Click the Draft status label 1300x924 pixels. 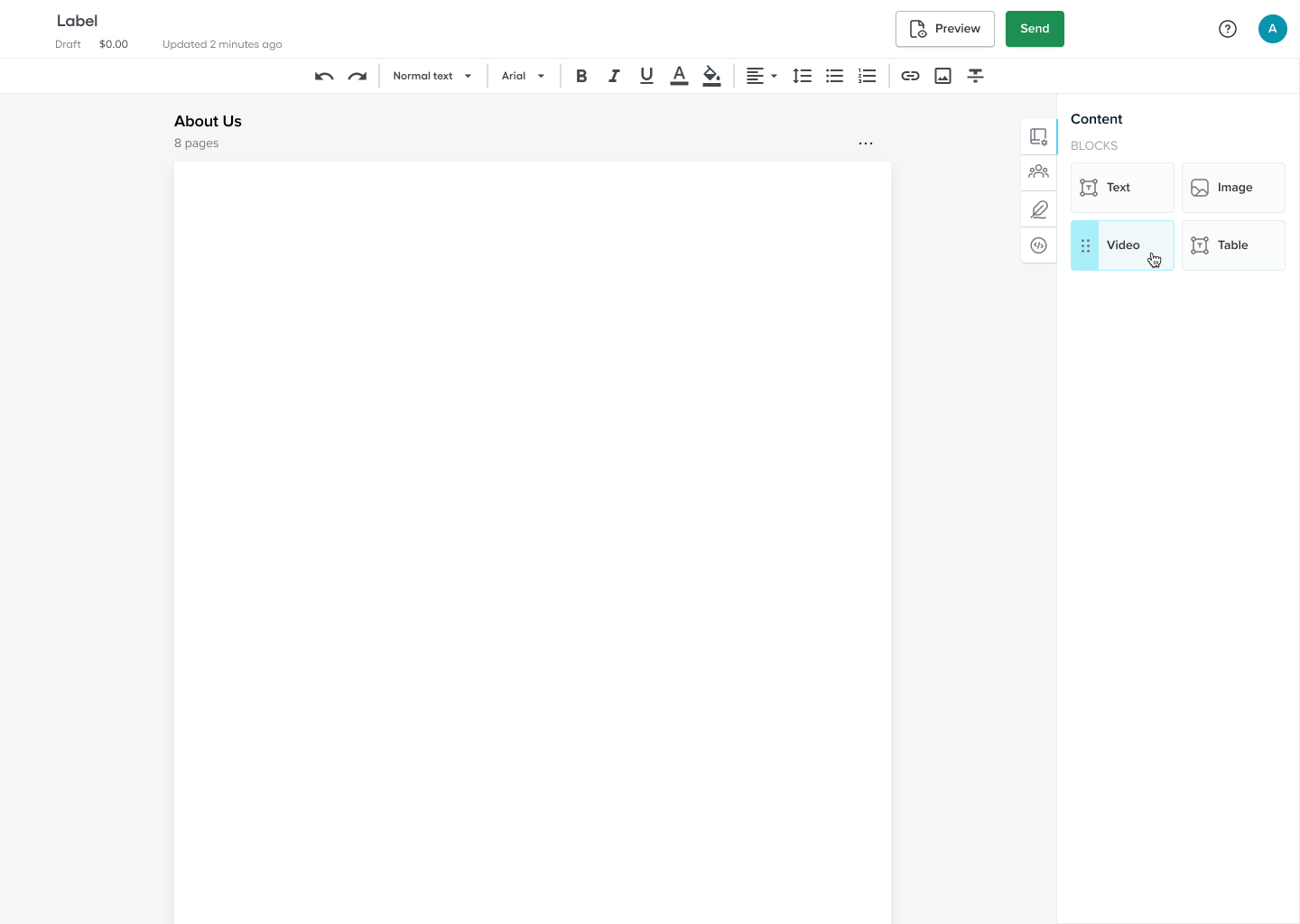68,44
